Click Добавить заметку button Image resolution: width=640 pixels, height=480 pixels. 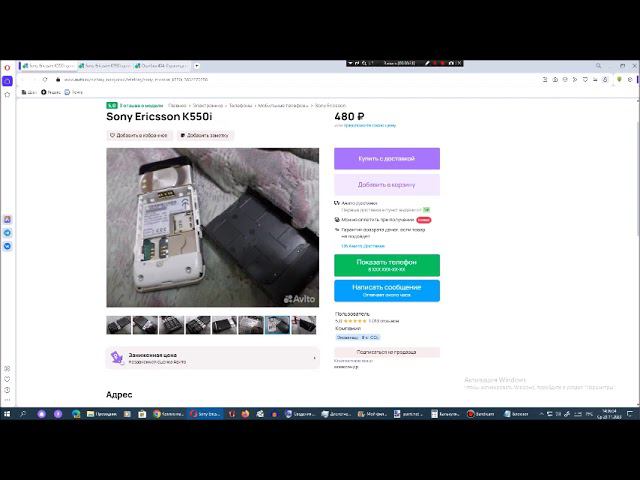pos(205,135)
